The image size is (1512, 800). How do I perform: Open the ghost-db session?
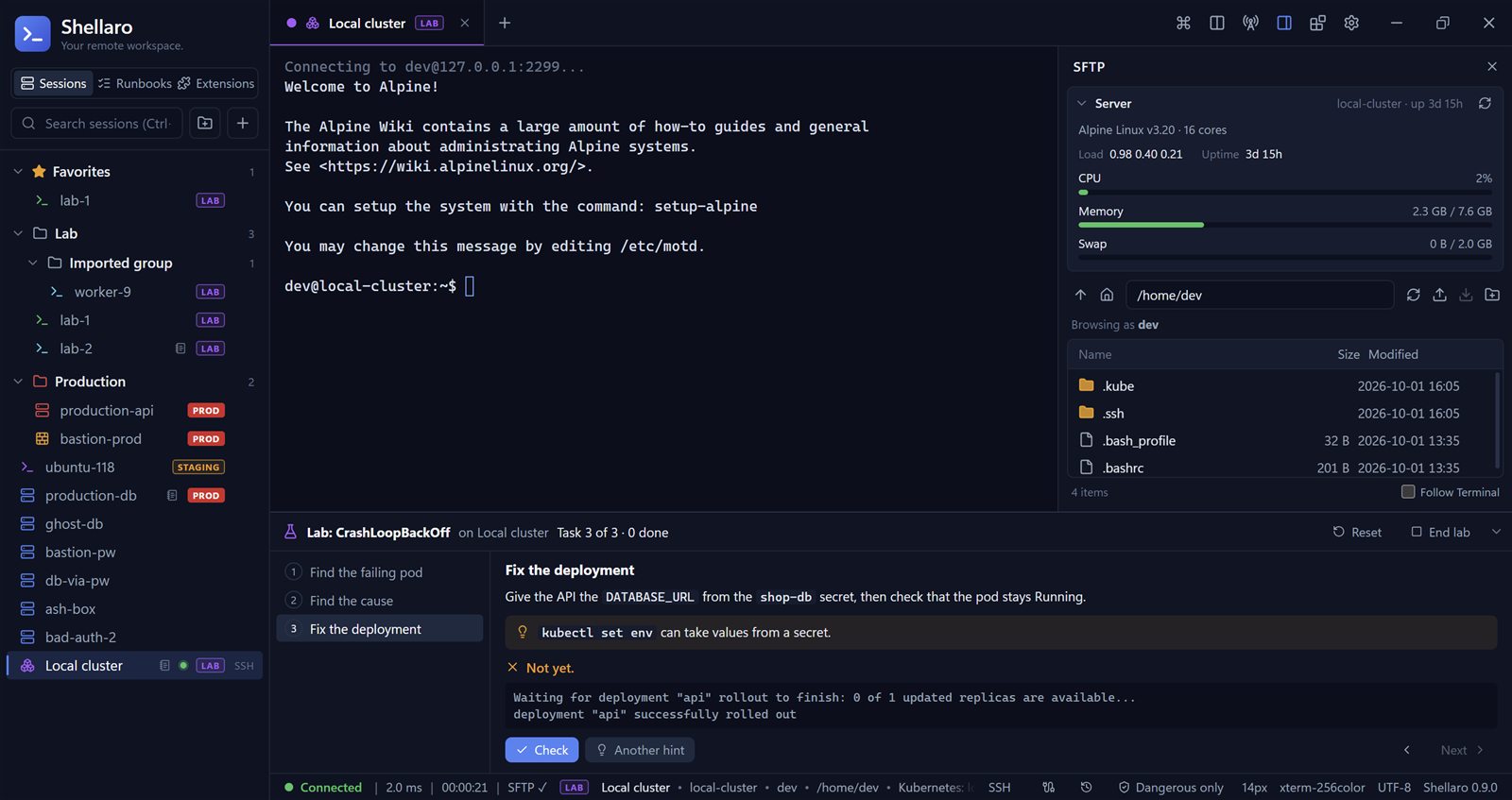pos(134,523)
